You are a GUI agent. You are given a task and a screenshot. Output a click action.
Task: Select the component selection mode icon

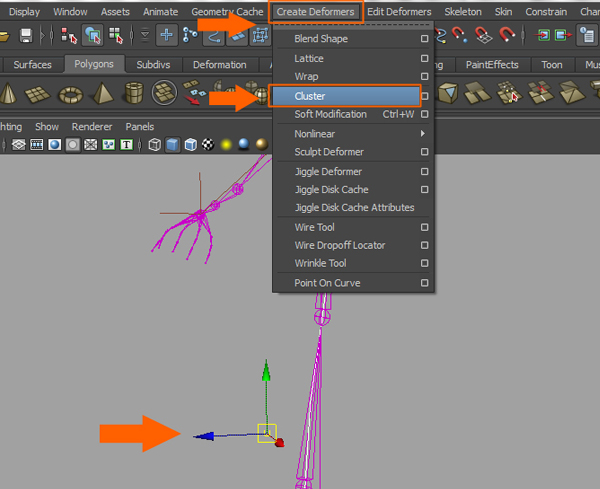[x=116, y=36]
